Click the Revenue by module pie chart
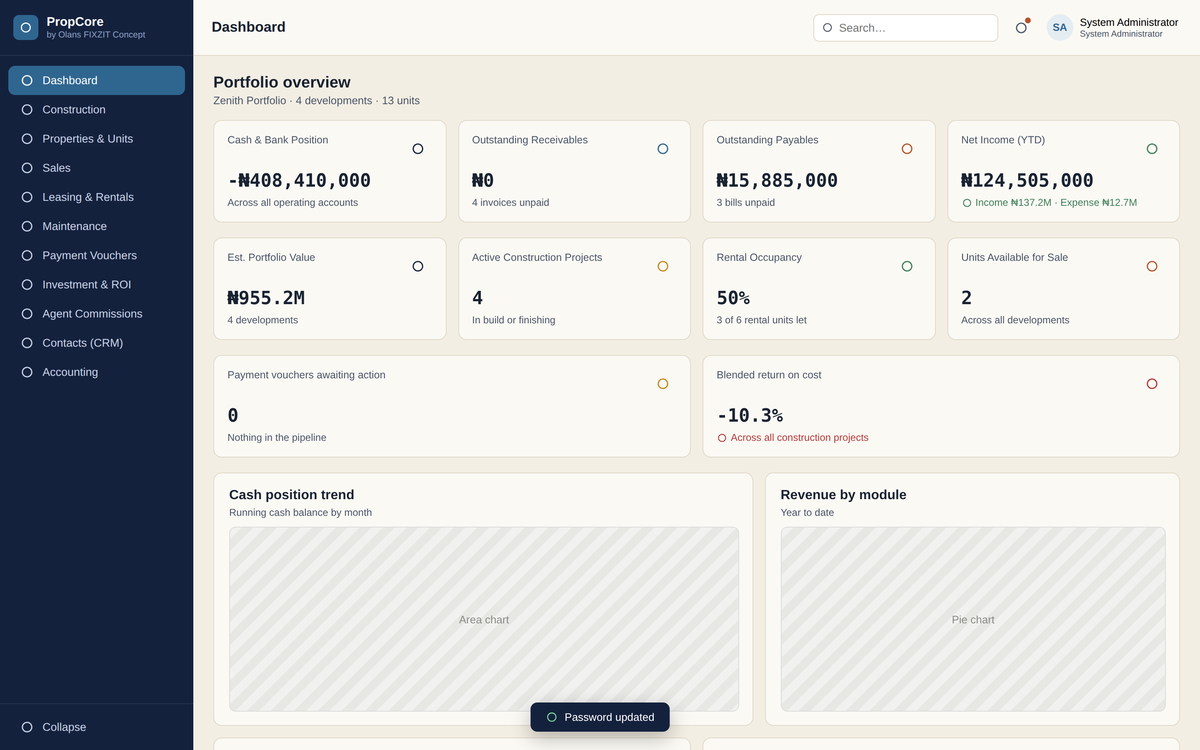This screenshot has height=750, width=1200. tap(973, 620)
